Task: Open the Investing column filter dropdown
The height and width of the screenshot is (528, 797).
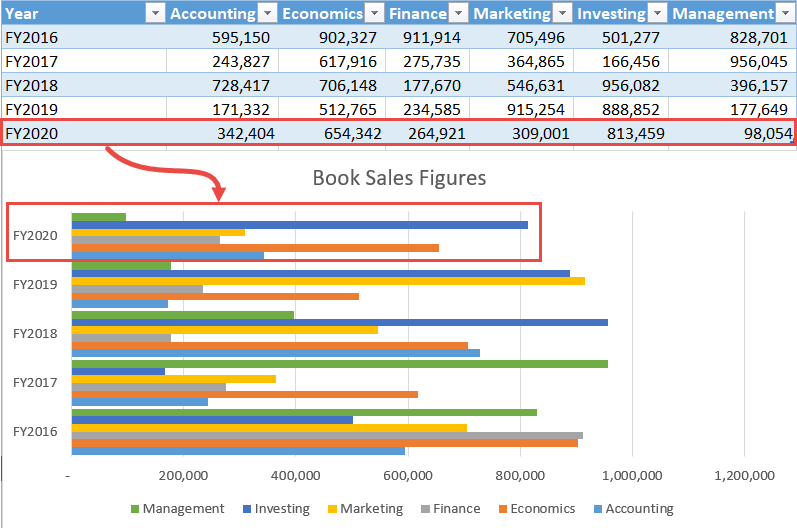Action: tap(658, 13)
